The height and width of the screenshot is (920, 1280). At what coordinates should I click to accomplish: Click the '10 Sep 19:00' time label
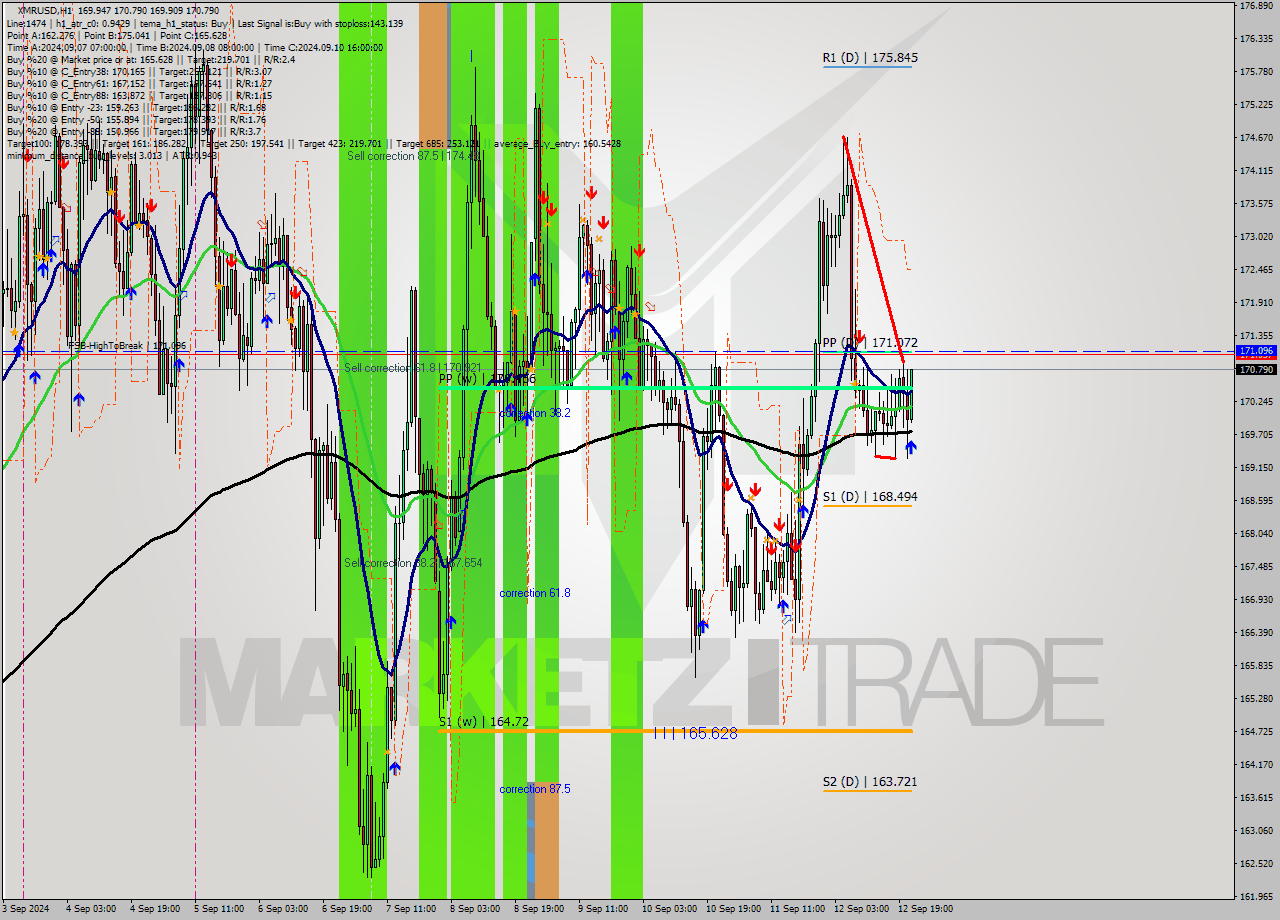[733, 910]
